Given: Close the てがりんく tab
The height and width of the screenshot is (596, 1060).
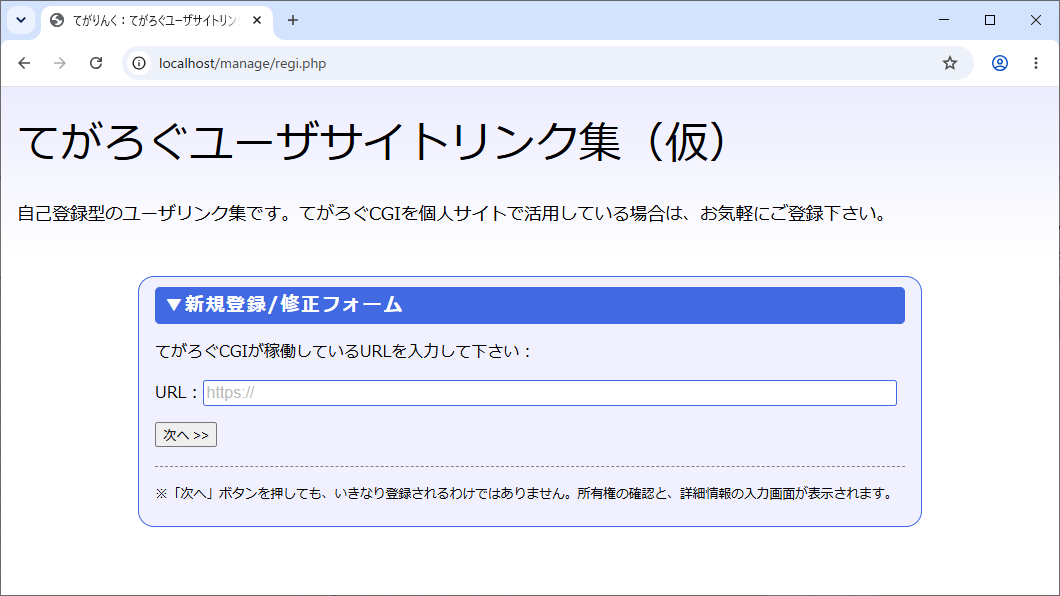Looking at the screenshot, I should (x=257, y=20).
